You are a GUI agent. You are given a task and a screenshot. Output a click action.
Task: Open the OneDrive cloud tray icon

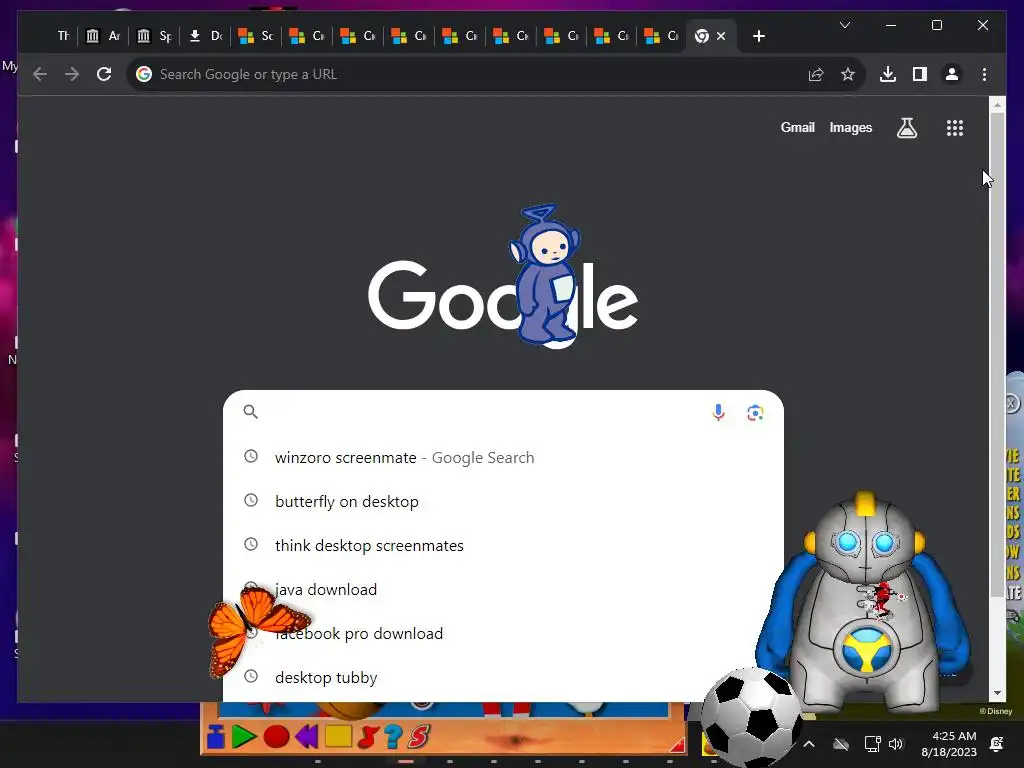pos(841,744)
